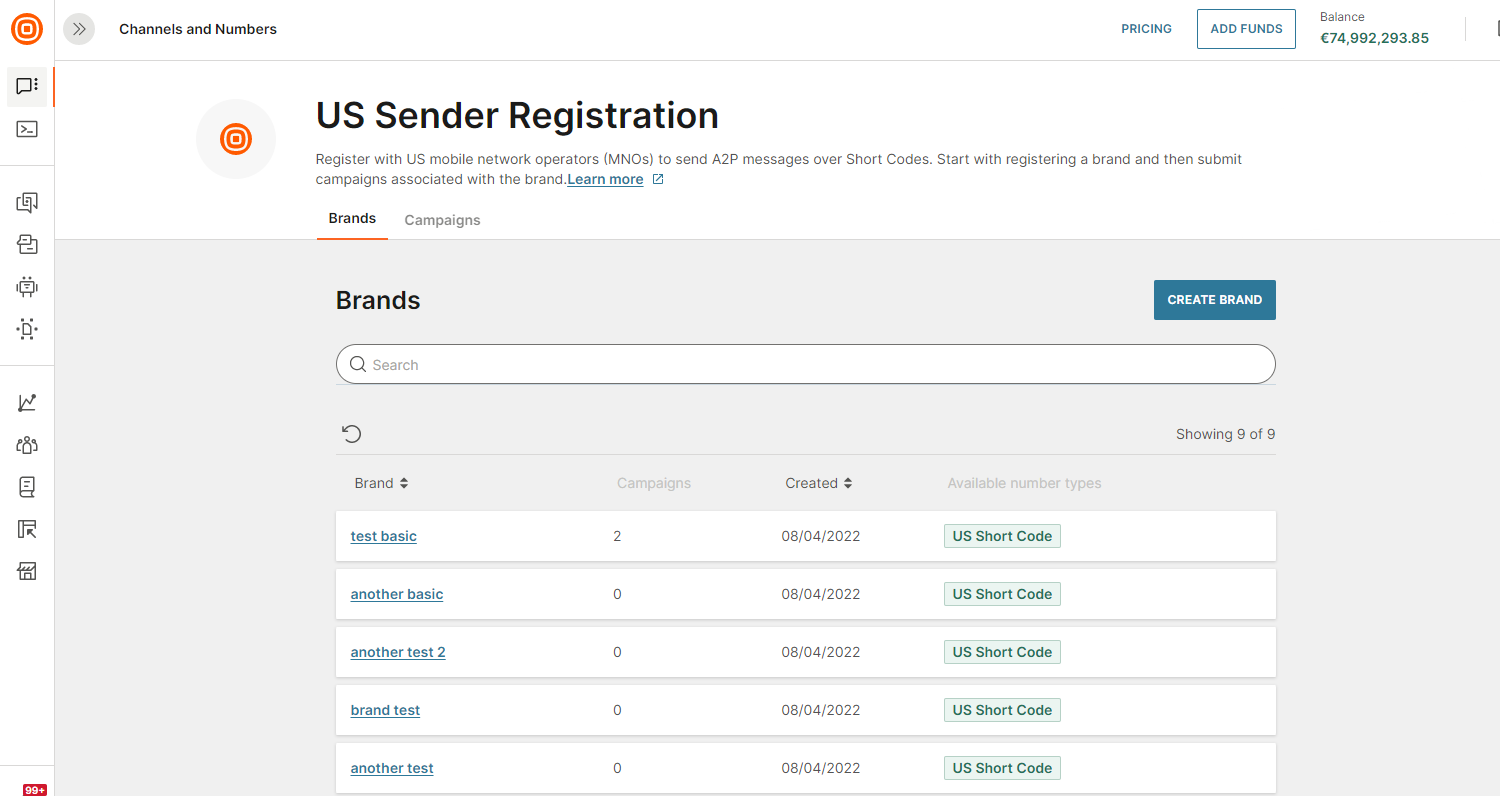Switch to the Campaigns tab

442,220
